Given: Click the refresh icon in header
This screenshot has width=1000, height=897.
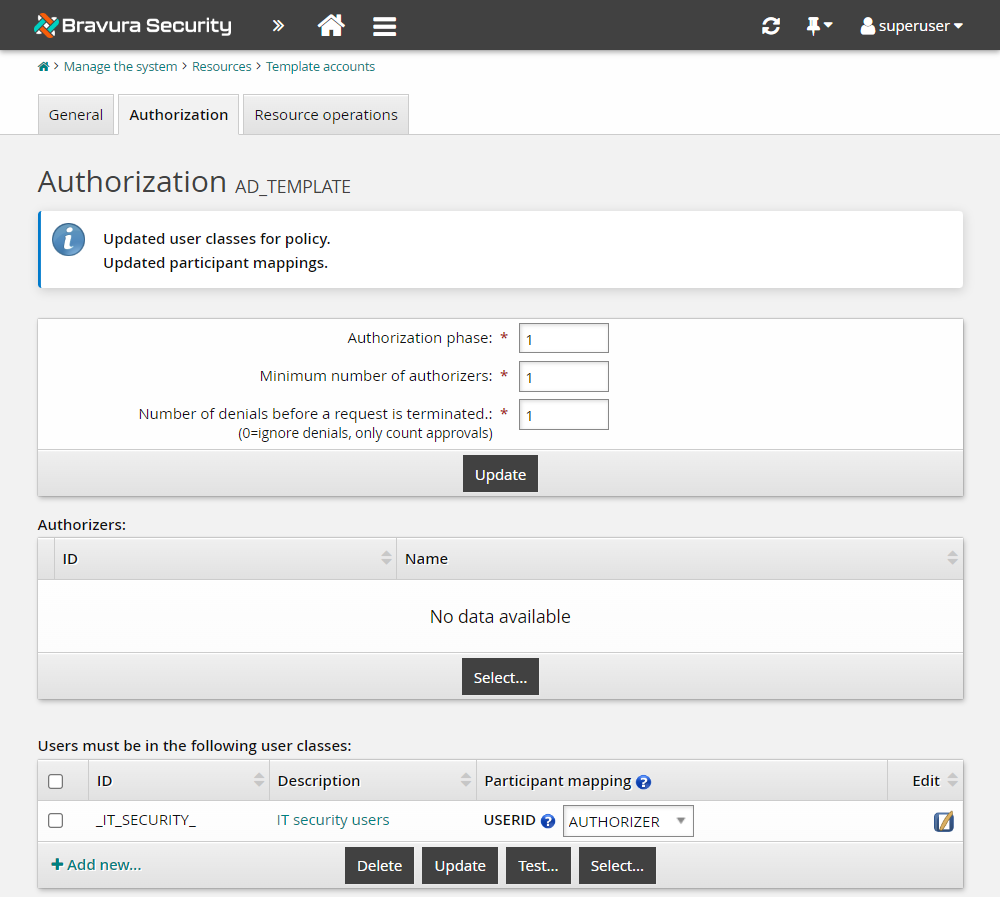Looking at the screenshot, I should point(770,27).
